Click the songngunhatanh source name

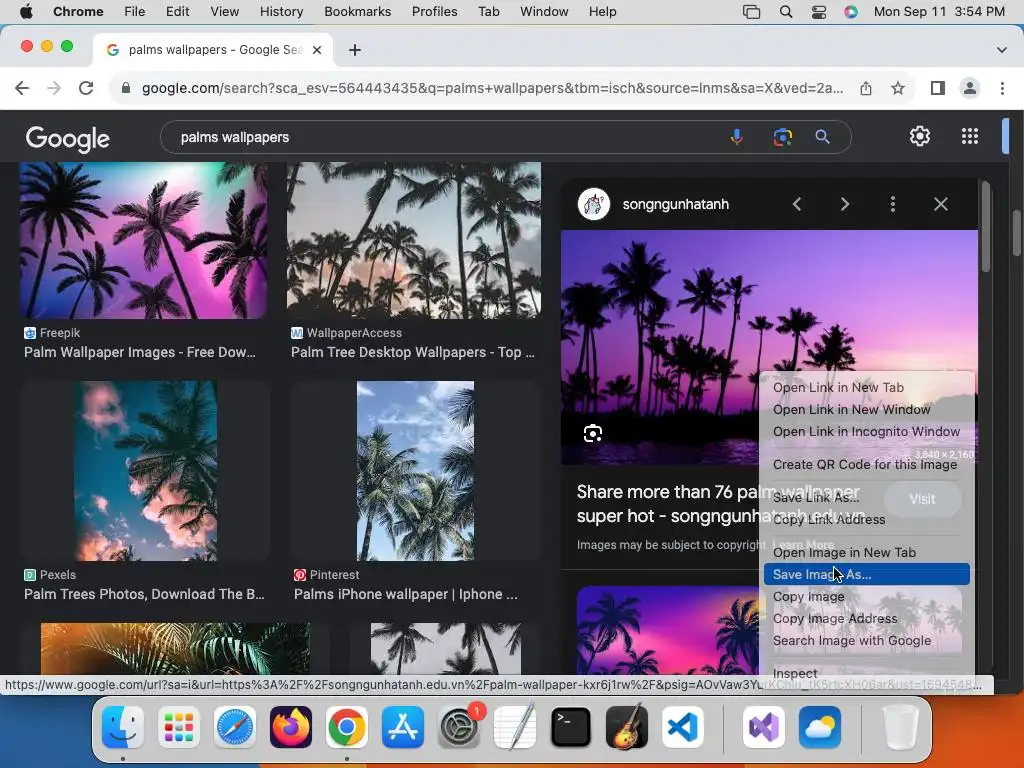(675, 204)
